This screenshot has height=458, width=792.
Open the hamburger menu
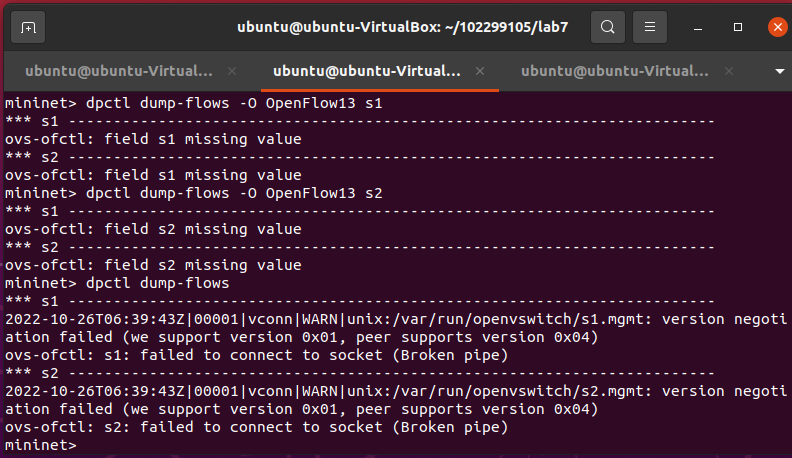(x=650, y=27)
